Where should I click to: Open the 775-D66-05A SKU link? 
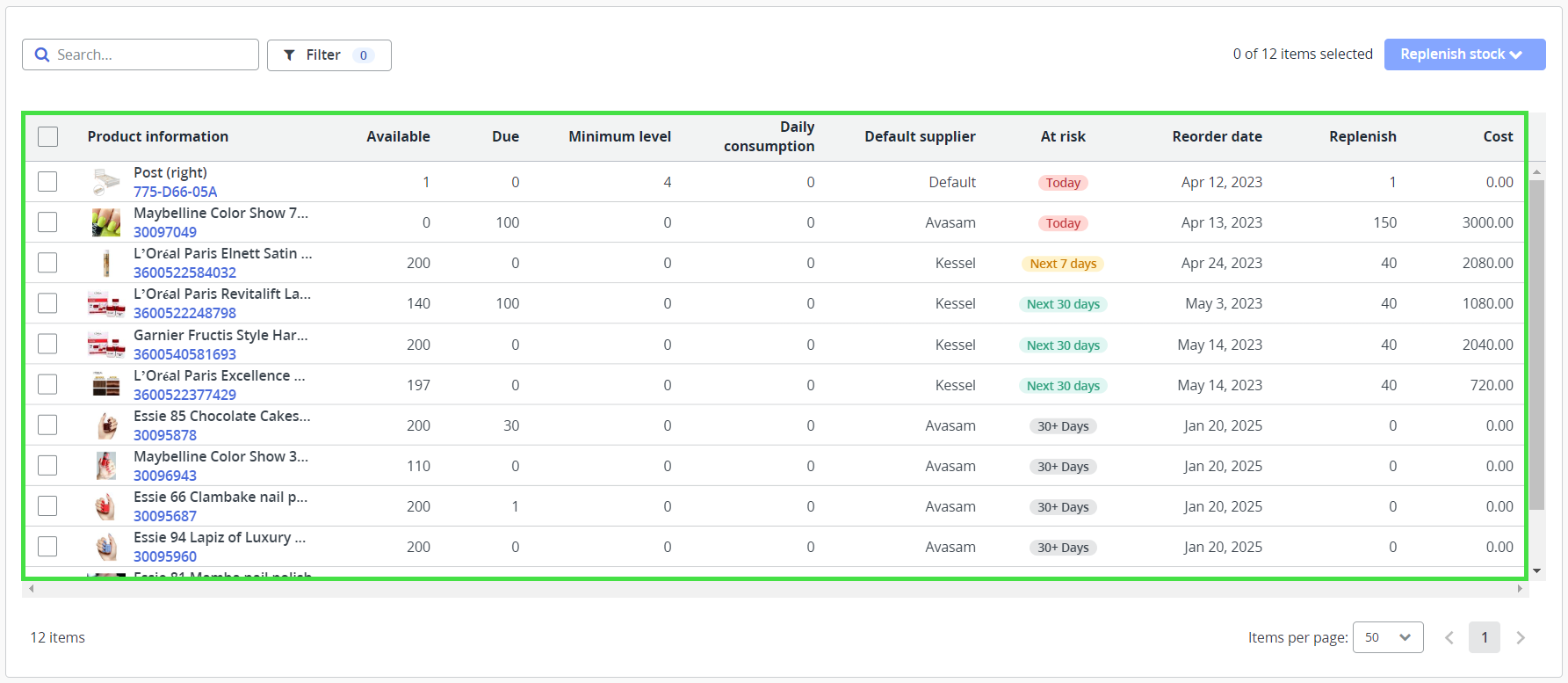pos(175,192)
